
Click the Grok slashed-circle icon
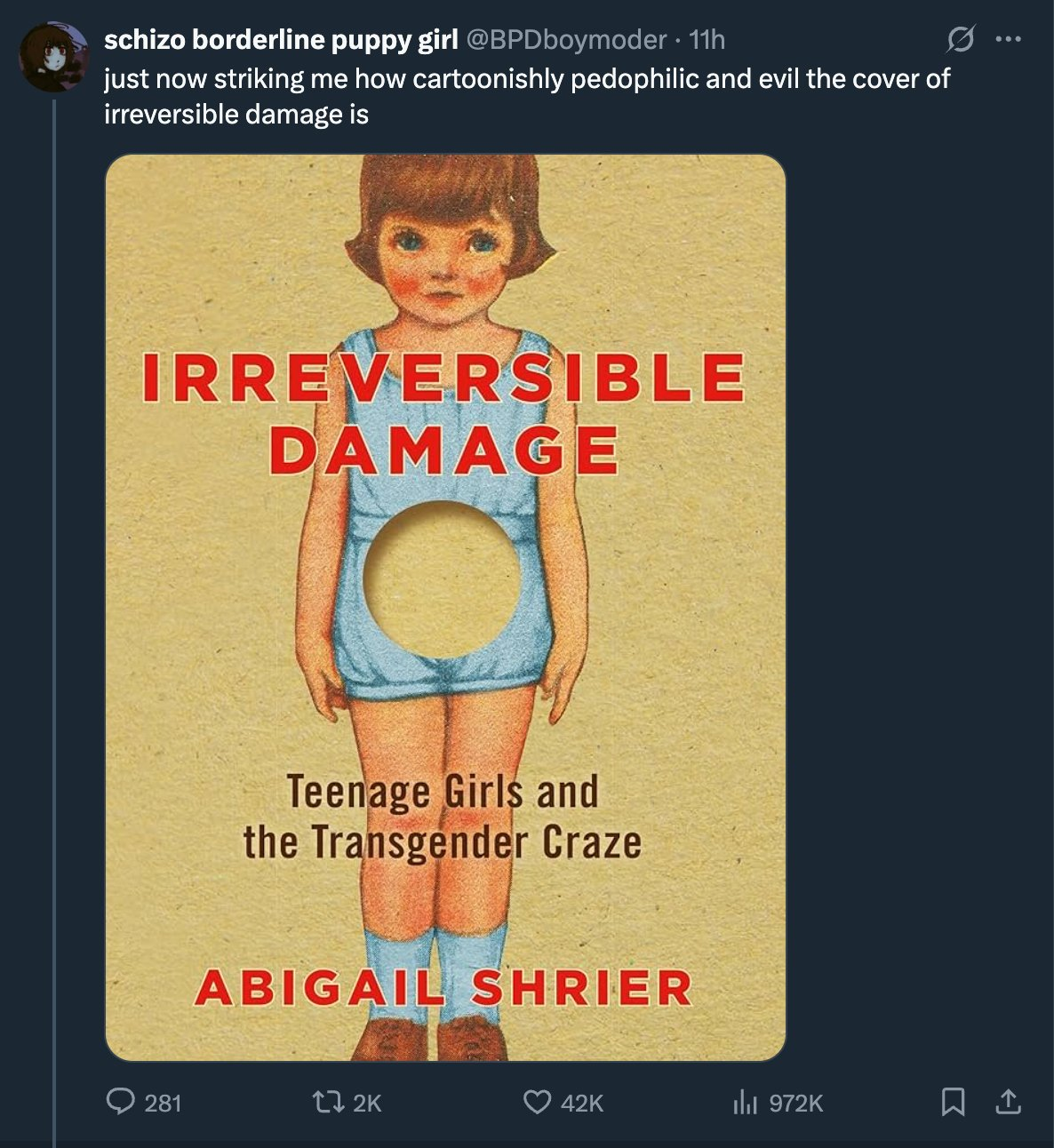(x=961, y=40)
